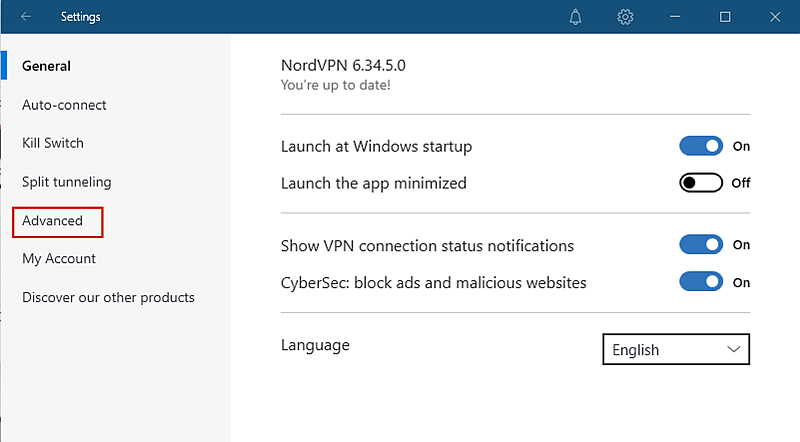Open Discover our other products
The width and height of the screenshot is (800, 442).
[x=108, y=298]
